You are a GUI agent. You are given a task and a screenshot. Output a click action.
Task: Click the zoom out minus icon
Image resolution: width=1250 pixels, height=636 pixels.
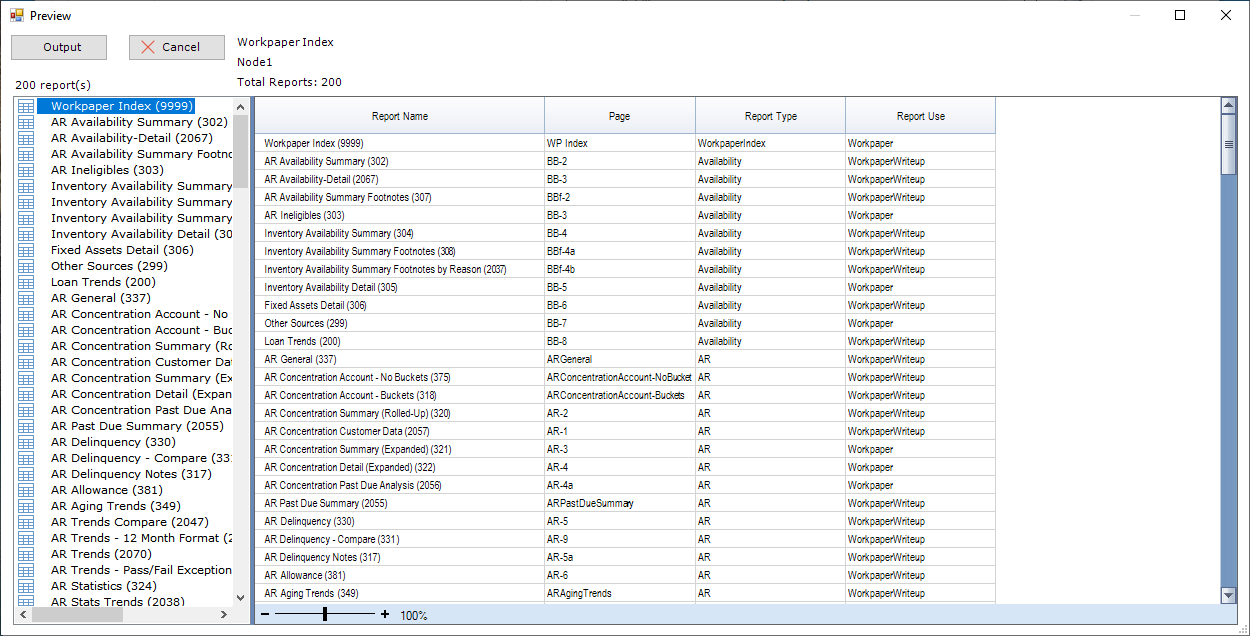pyautogui.click(x=265, y=614)
